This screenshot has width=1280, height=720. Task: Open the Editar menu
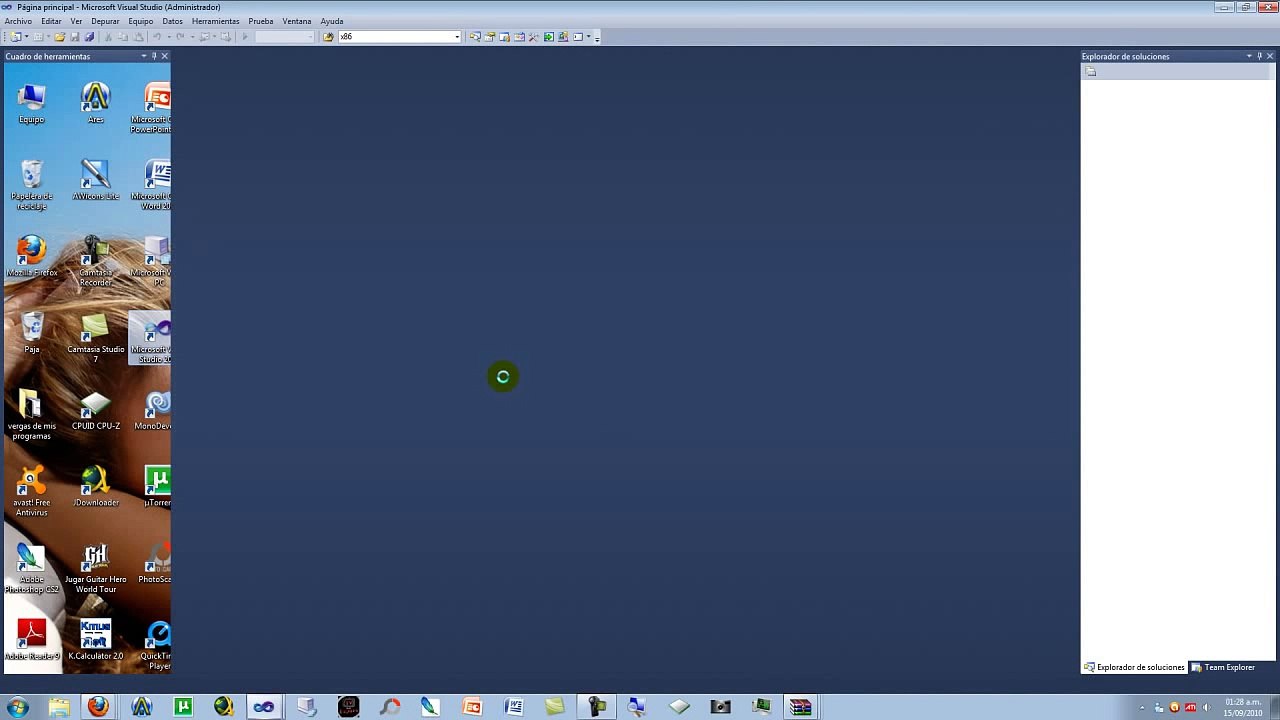click(51, 21)
